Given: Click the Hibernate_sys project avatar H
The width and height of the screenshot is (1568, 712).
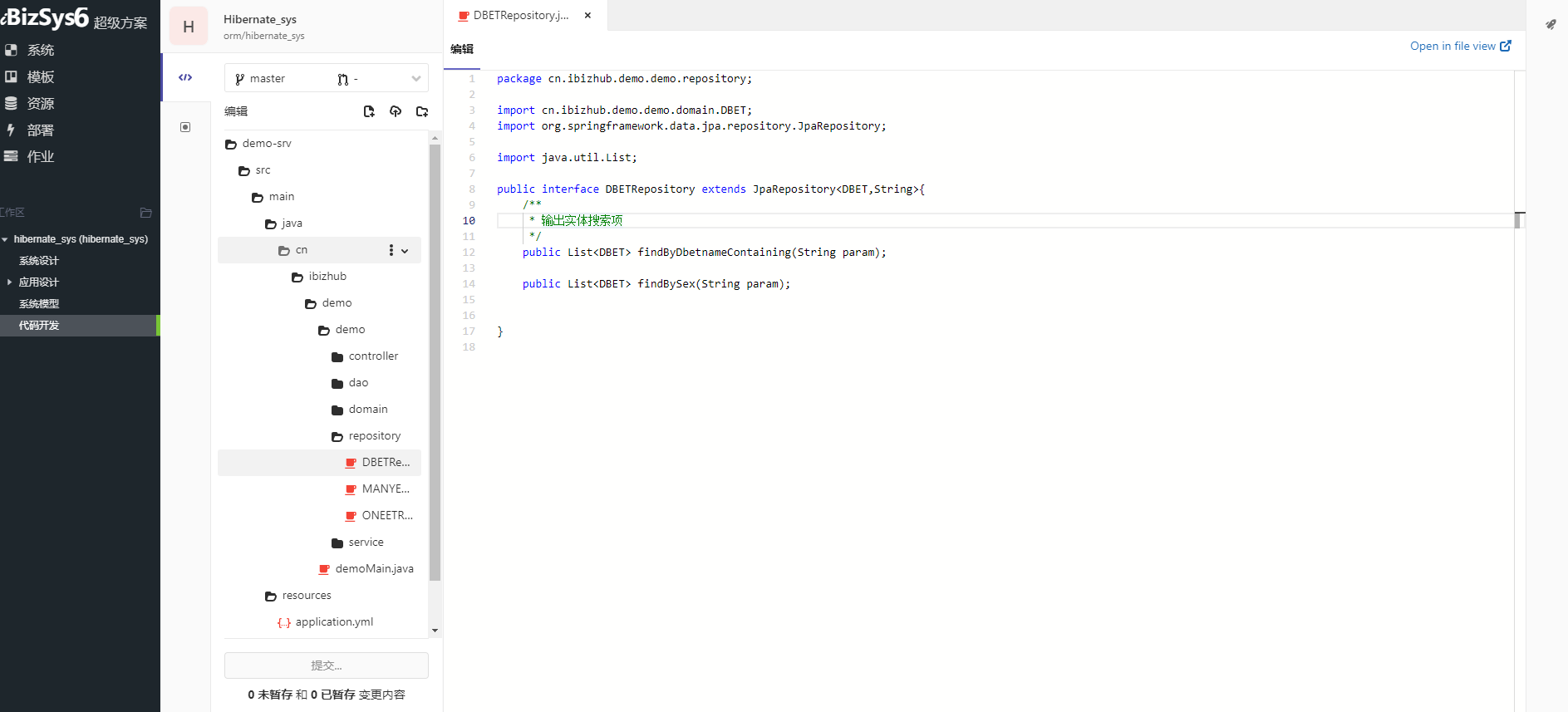Looking at the screenshot, I should point(189,27).
